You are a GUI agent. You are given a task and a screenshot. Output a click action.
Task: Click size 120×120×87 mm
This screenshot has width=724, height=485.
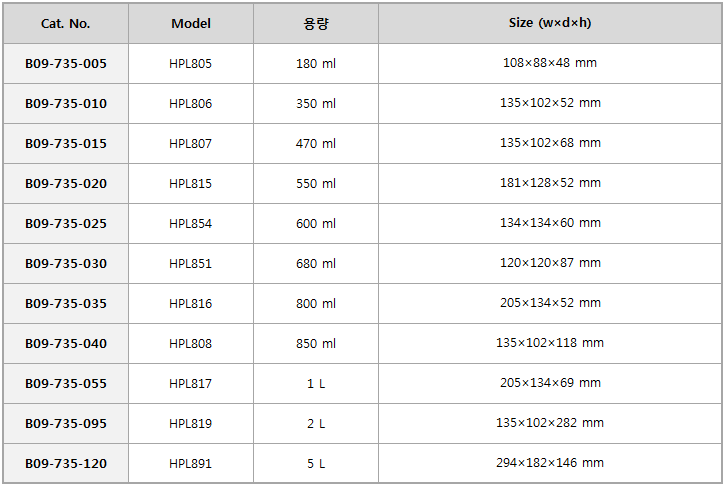[x=550, y=262]
